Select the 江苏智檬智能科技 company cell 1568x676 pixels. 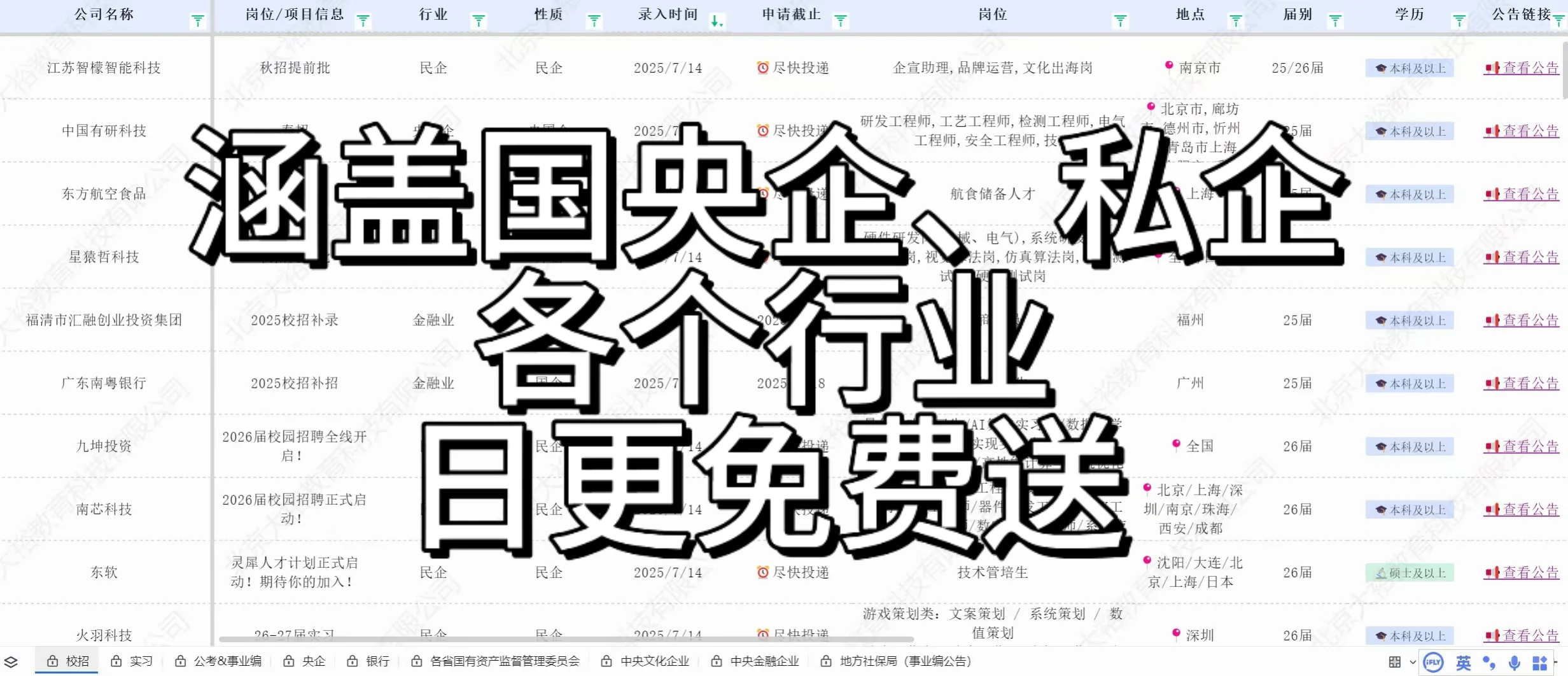point(104,67)
